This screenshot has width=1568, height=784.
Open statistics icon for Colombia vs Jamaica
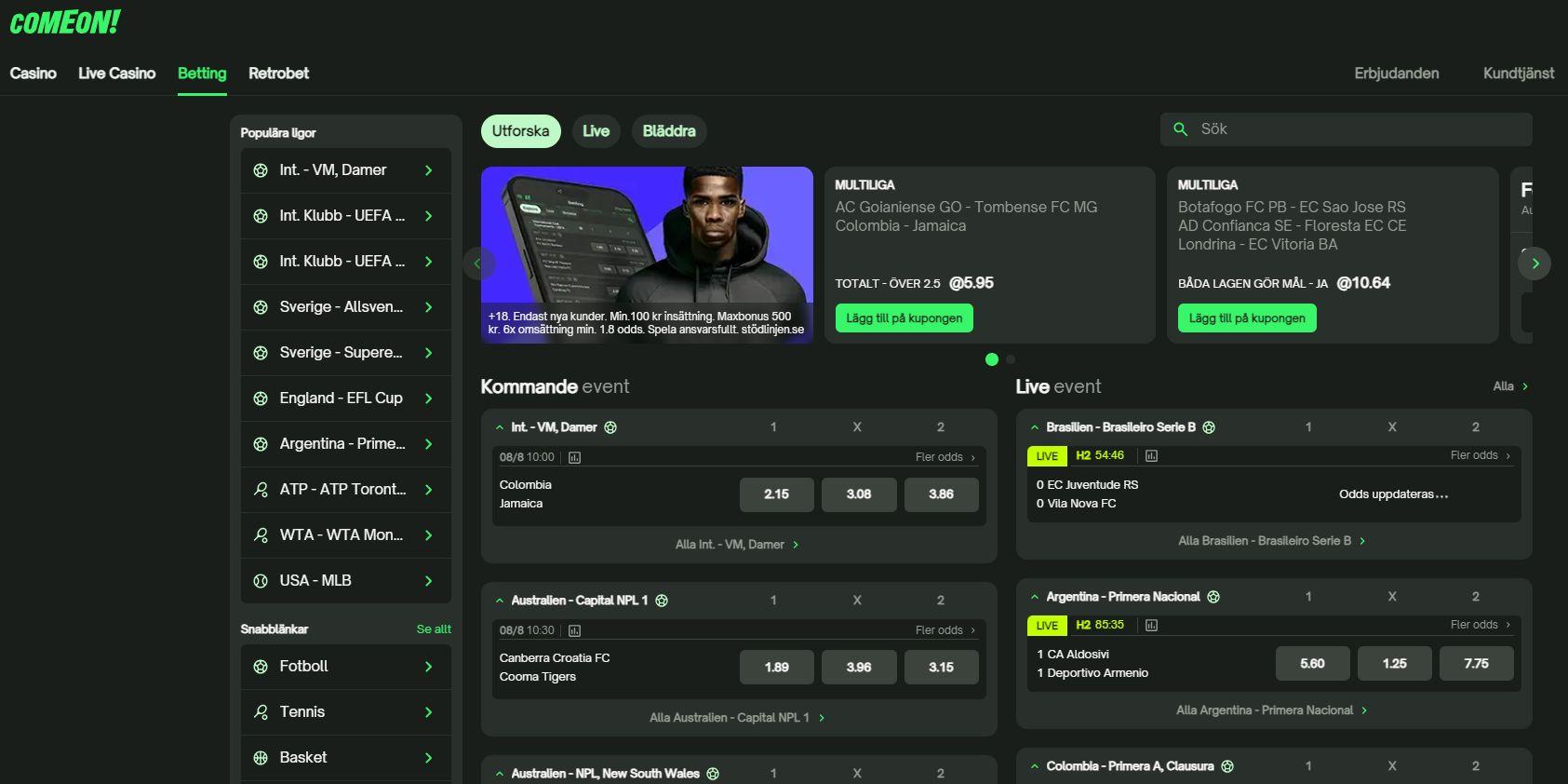pyautogui.click(x=574, y=457)
